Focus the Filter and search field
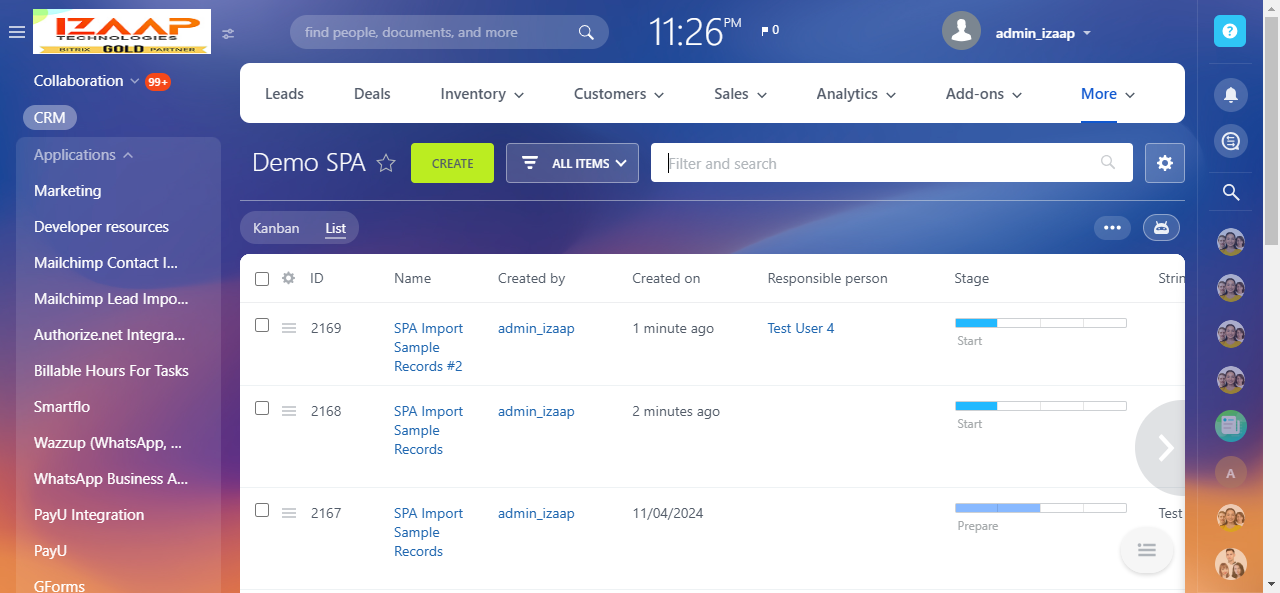This screenshot has height=593, width=1280. point(880,163)
